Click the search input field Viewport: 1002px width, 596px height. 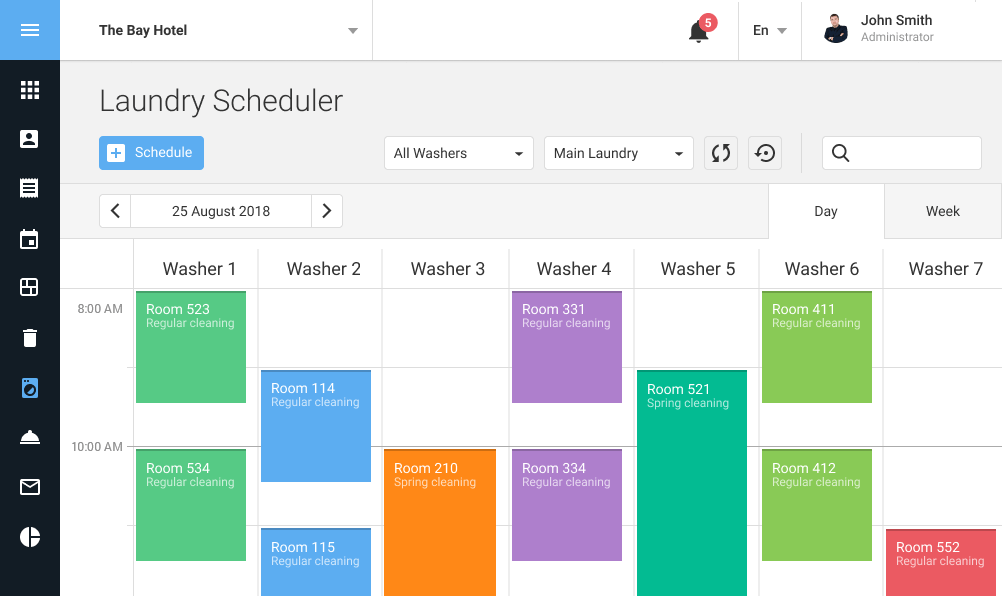(x=912, y=153)
